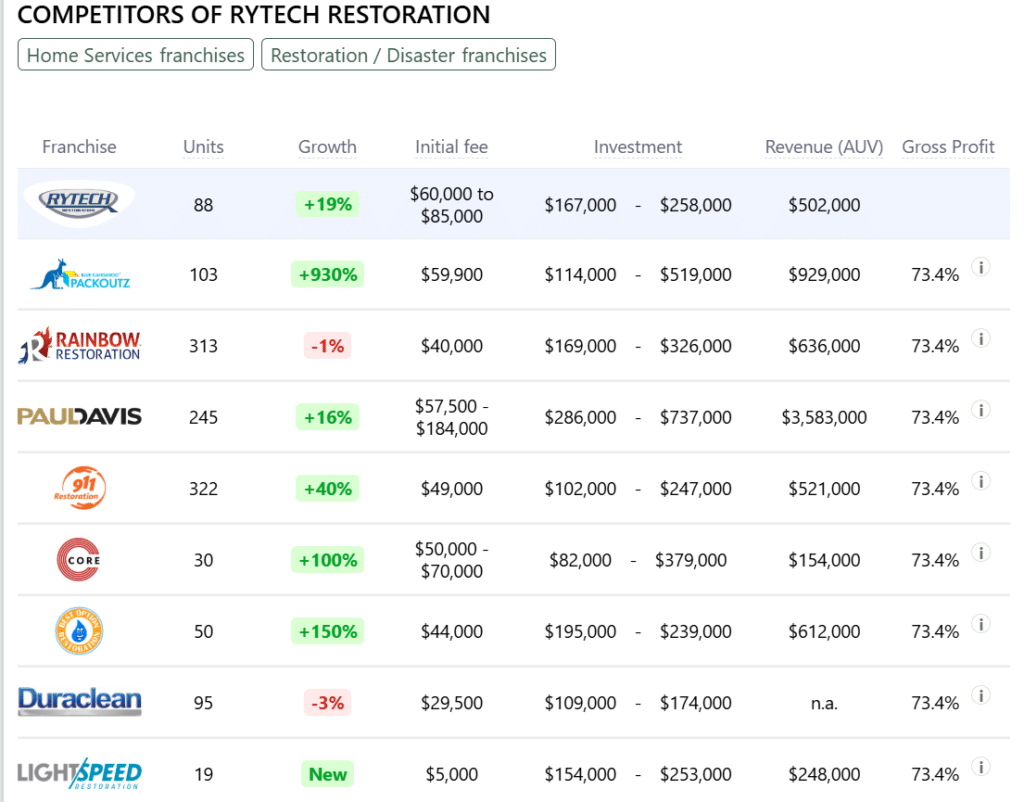Click info icon in 911 Restoration row
The image size is (1024, 802).
point(980,481)
